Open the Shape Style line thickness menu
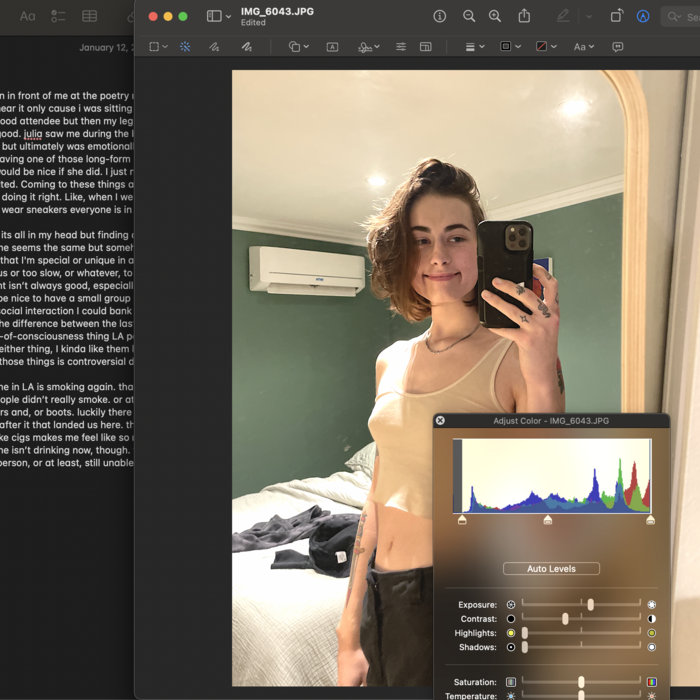 475,47
